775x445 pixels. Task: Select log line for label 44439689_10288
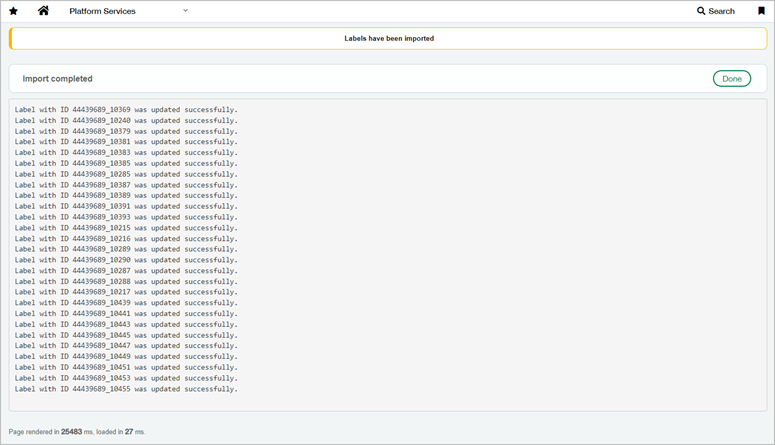126,282
